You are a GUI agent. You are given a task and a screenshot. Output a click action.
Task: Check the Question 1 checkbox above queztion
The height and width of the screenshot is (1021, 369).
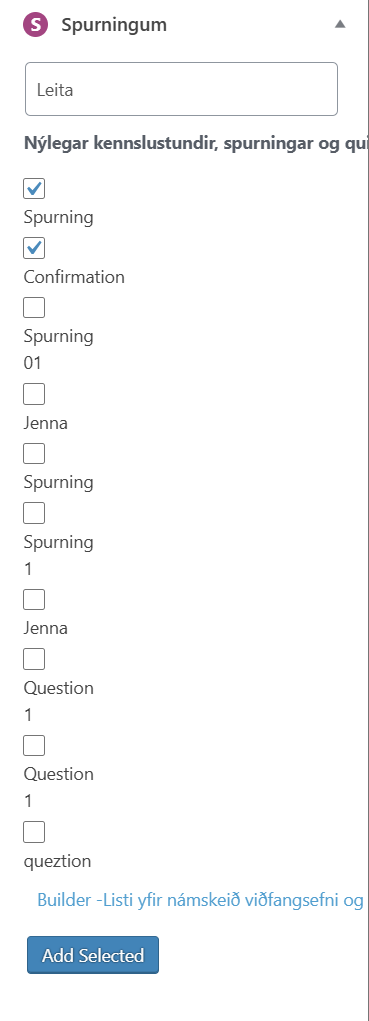34,746
